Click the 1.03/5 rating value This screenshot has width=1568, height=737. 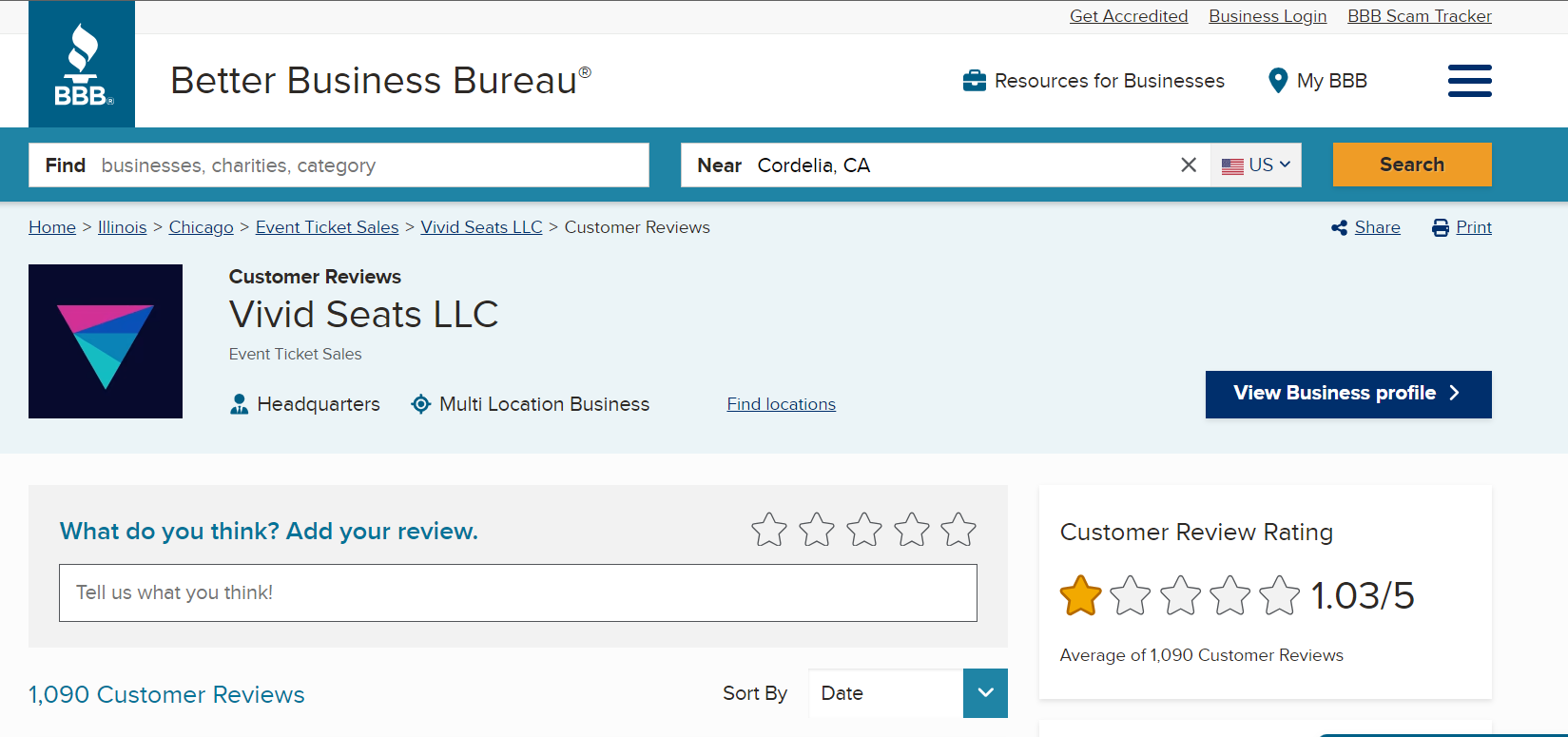(x=1363, y=596)
